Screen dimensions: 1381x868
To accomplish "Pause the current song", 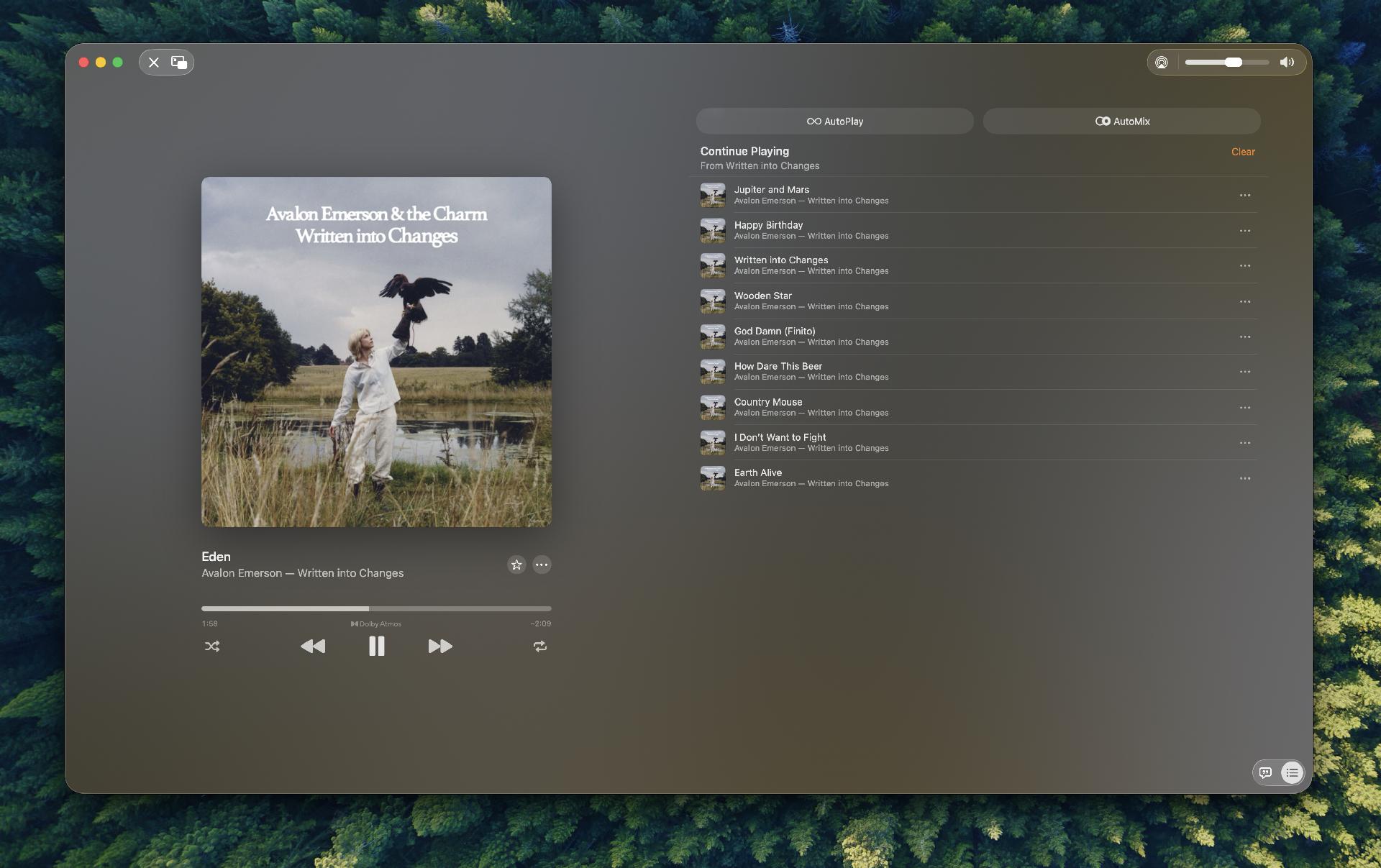I will point(376,647).
